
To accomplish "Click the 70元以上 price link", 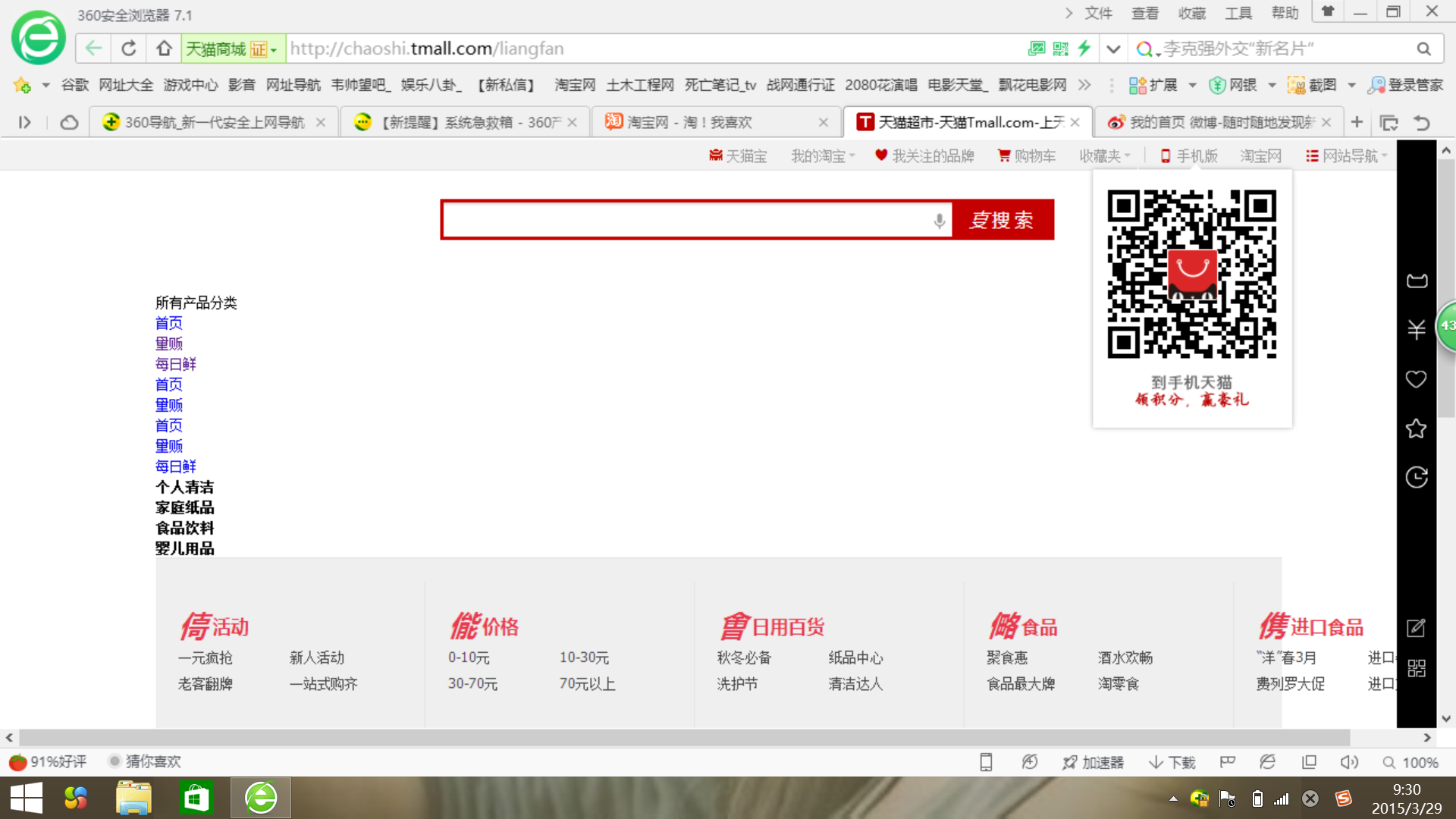I will tap(588, 683).
